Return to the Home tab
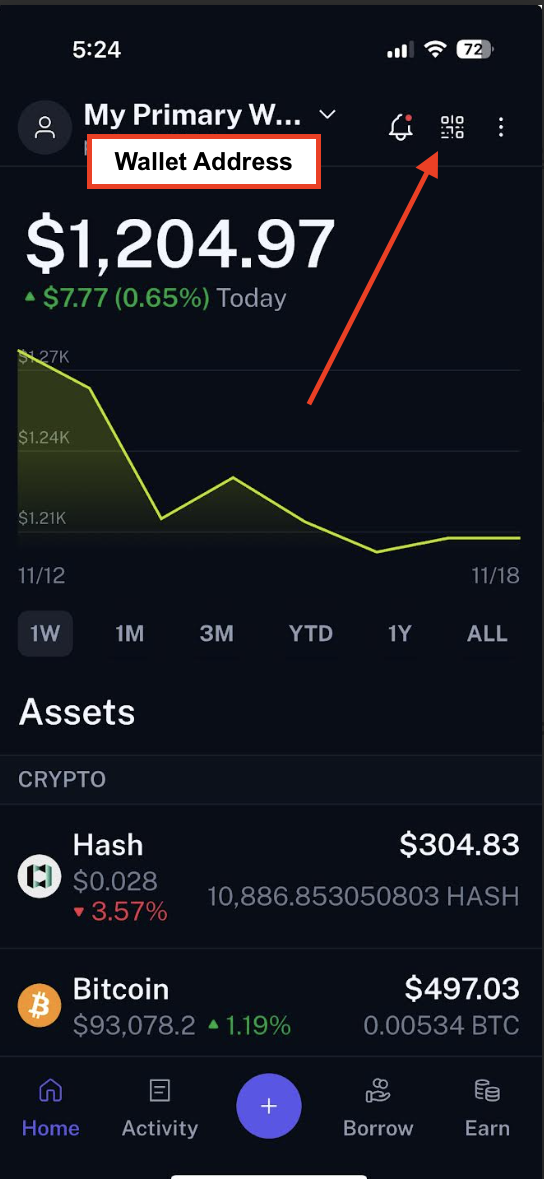Image resolution: width=544 pixels, height=1179 pixels. [50, 1108]
